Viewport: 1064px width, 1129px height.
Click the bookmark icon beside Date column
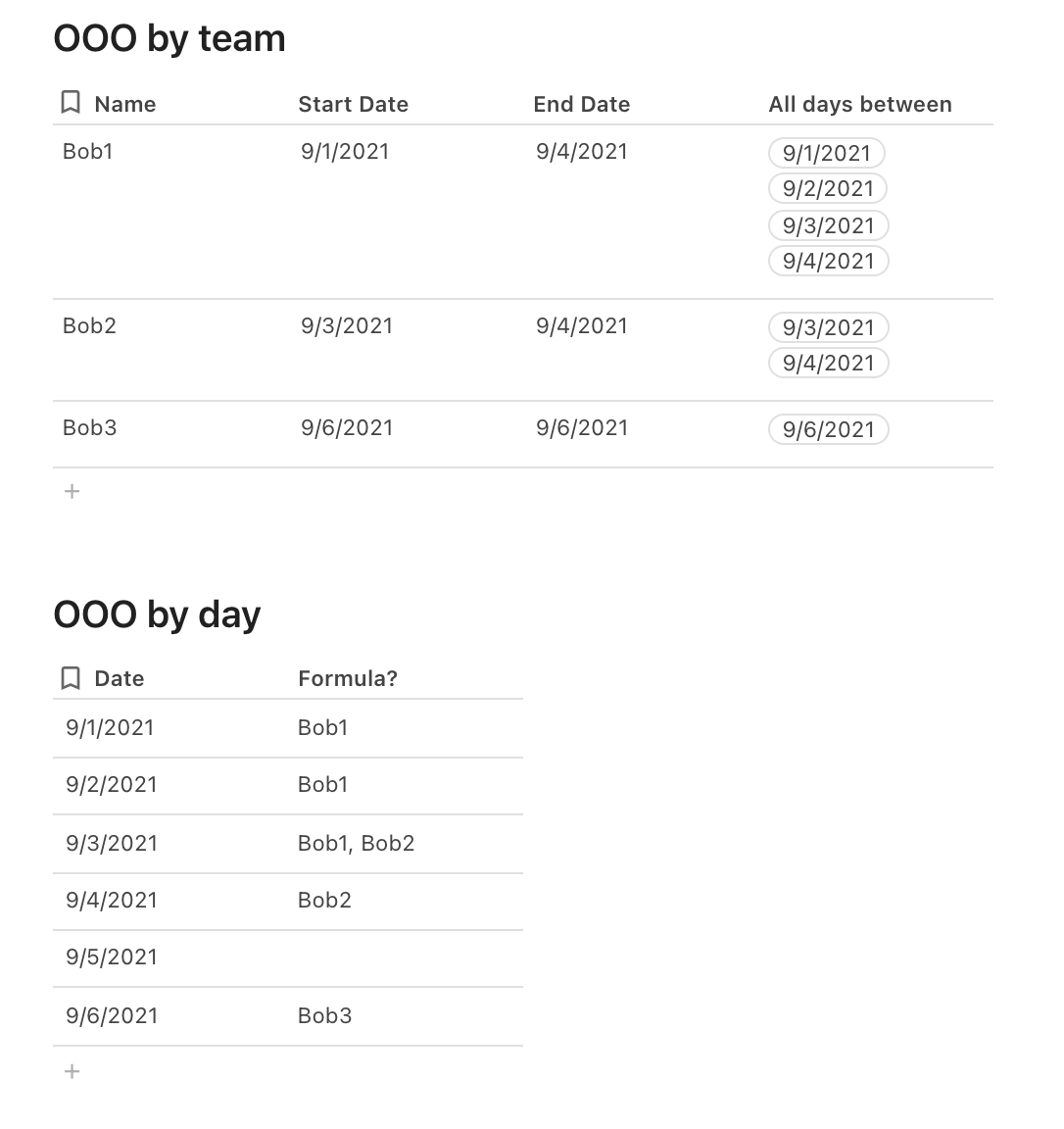pos(71,678)
